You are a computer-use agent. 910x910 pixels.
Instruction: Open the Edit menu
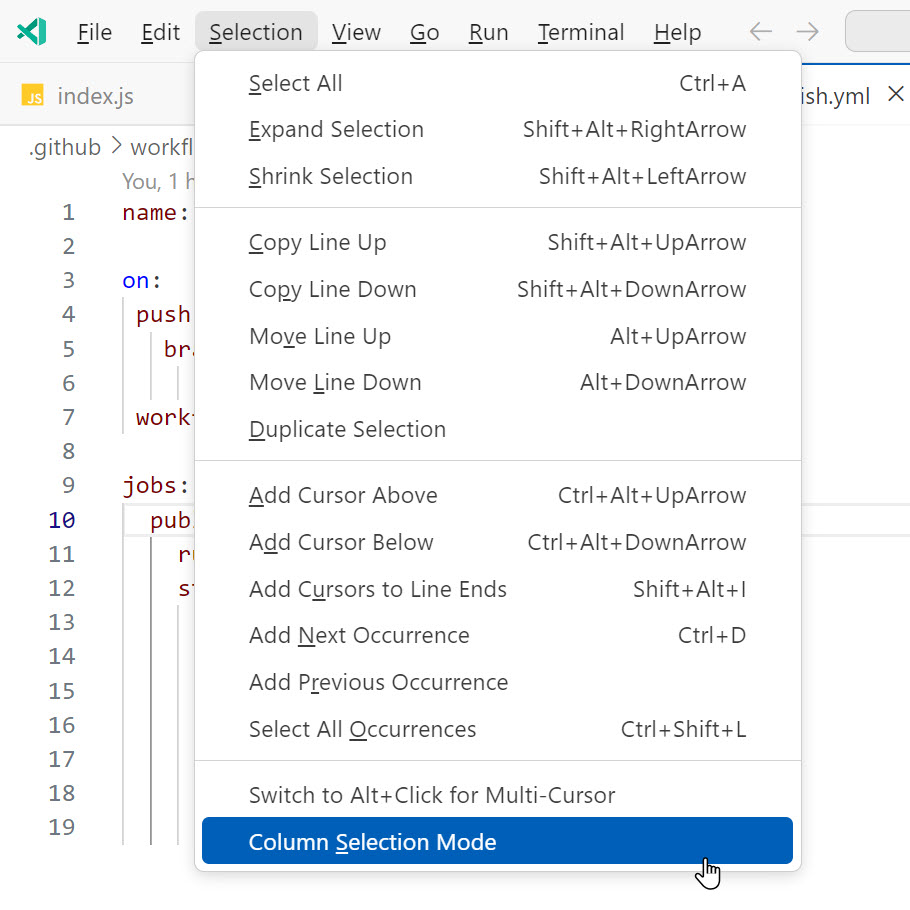point(160,32)
